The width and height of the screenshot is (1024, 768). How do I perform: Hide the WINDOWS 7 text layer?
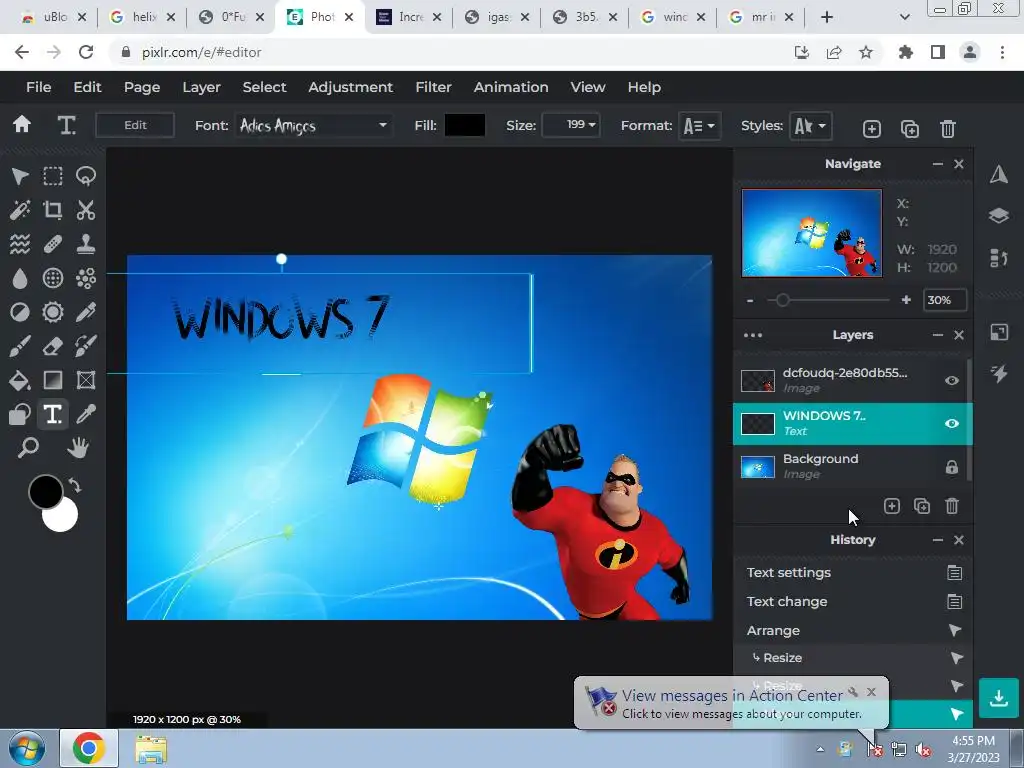click(952, 424)
